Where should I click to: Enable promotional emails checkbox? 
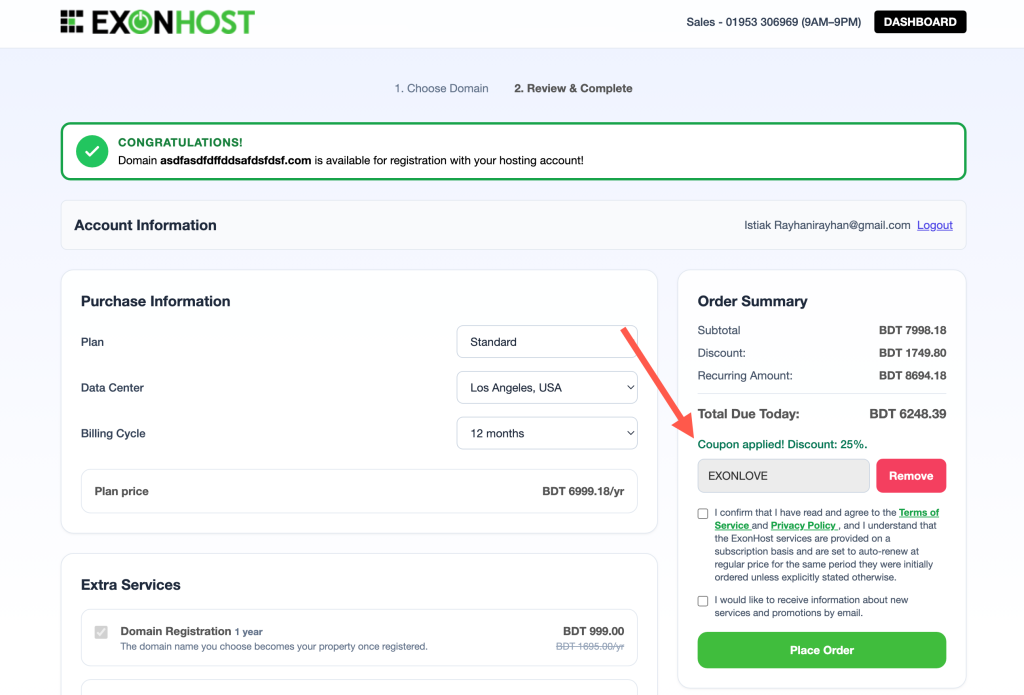pyautogui.click(x=704, y=601)
